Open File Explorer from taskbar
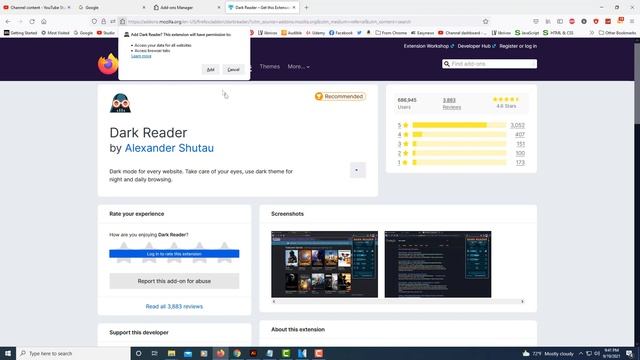 [x=171, y=353]
